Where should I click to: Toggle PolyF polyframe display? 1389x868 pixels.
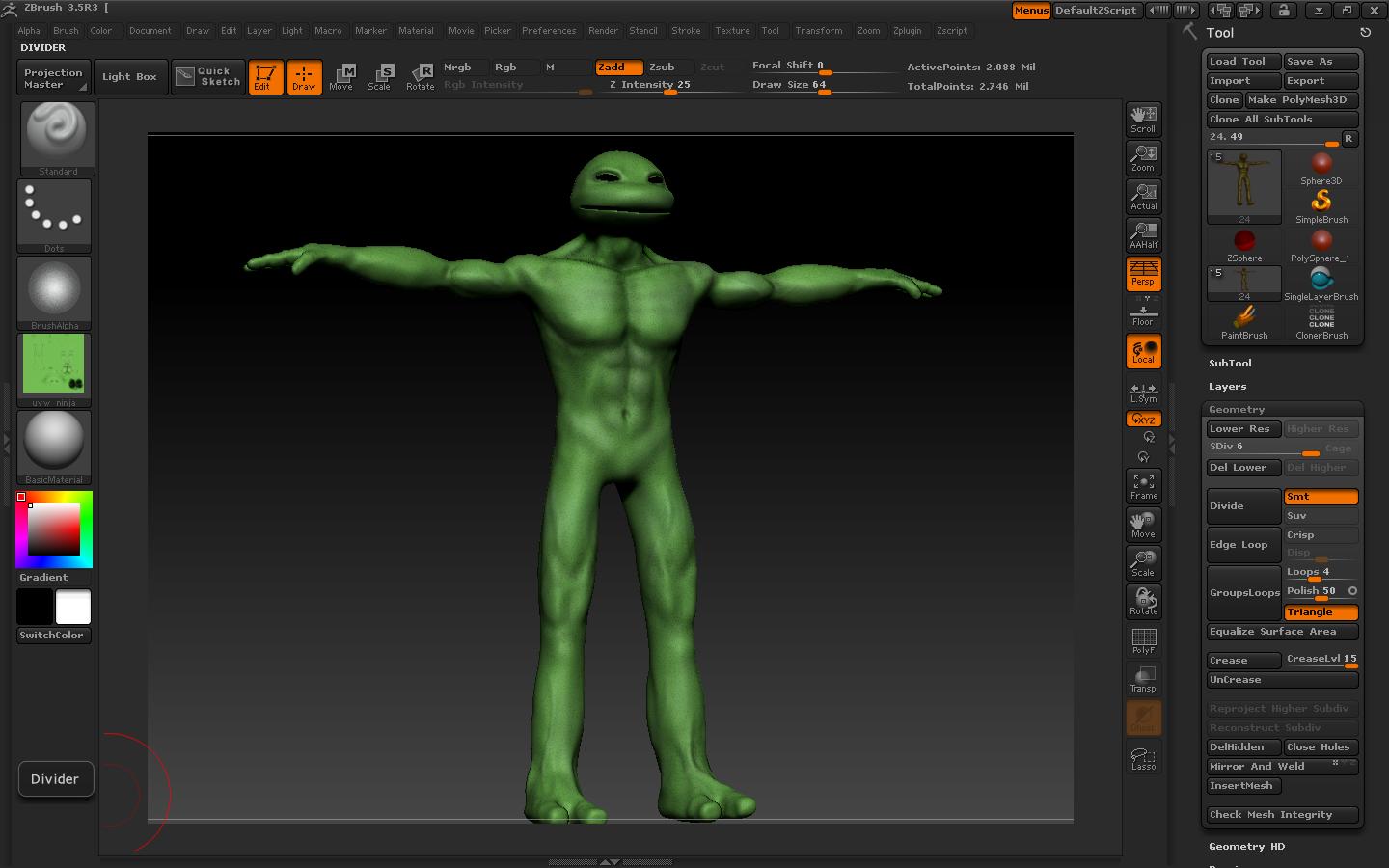pyautogui.click(x=1143, y=640)
